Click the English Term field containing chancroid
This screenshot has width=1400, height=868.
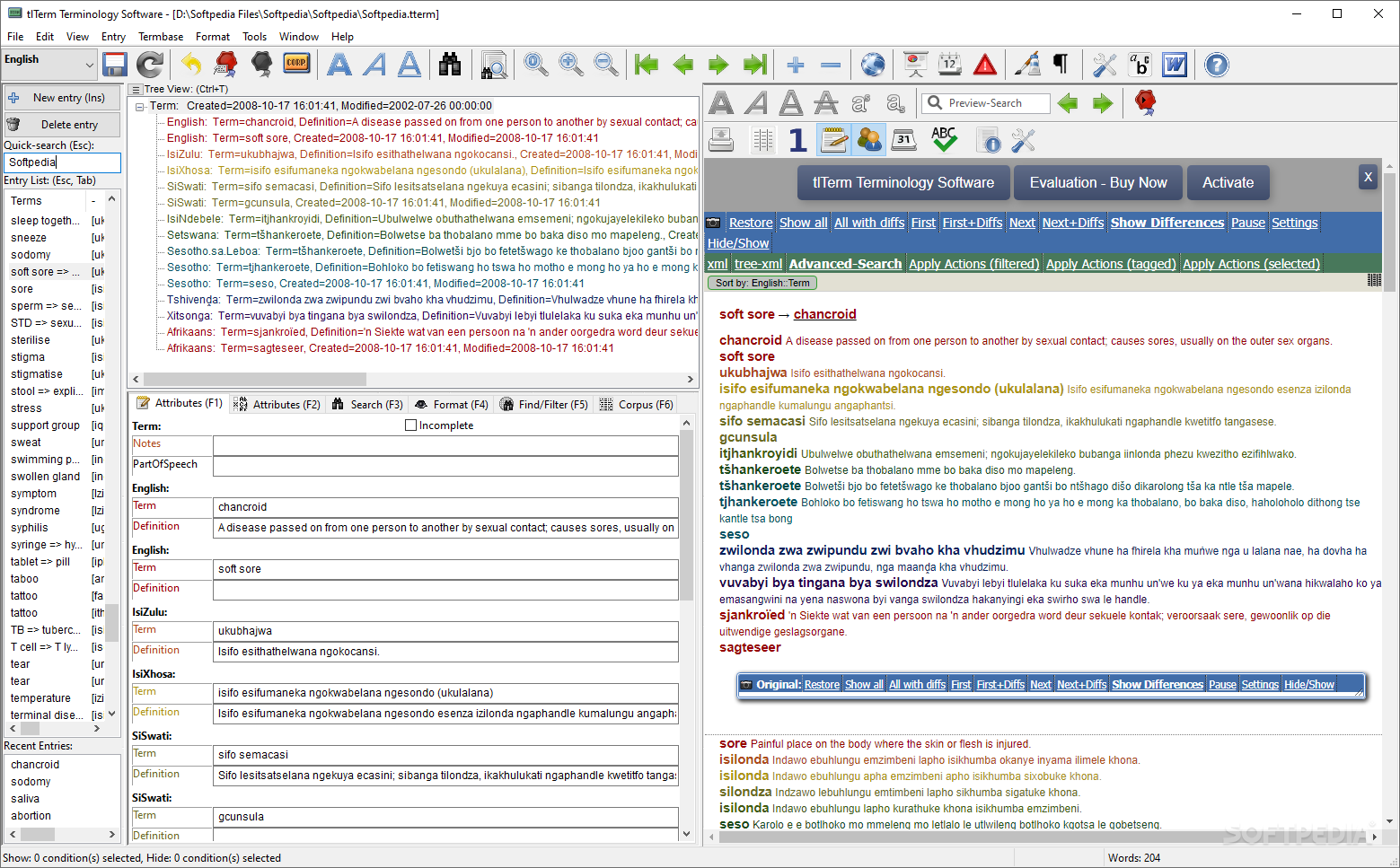click(445, 507)
